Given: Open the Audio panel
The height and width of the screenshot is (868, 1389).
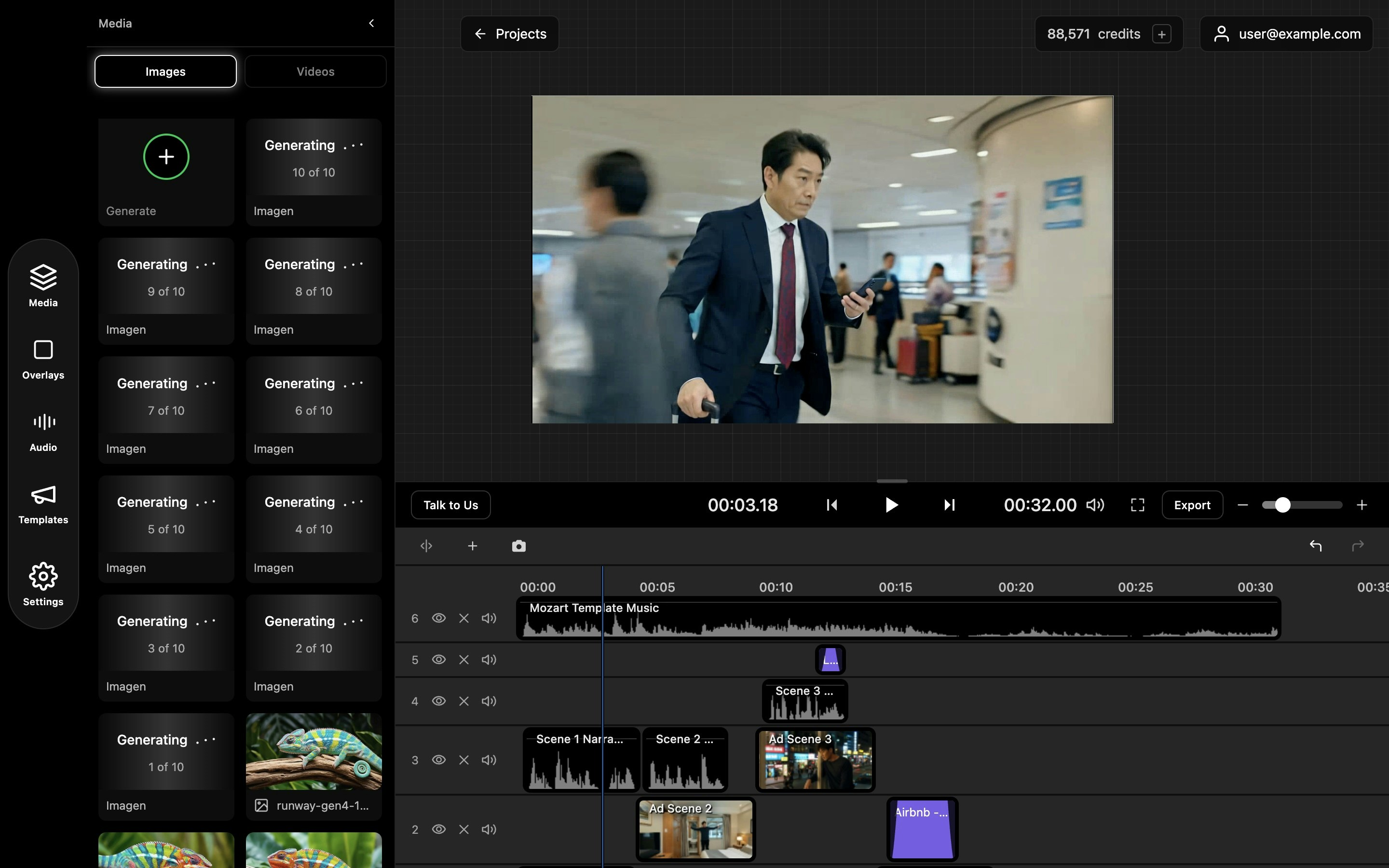Looking at the screenshot, I should click(42, 431).
